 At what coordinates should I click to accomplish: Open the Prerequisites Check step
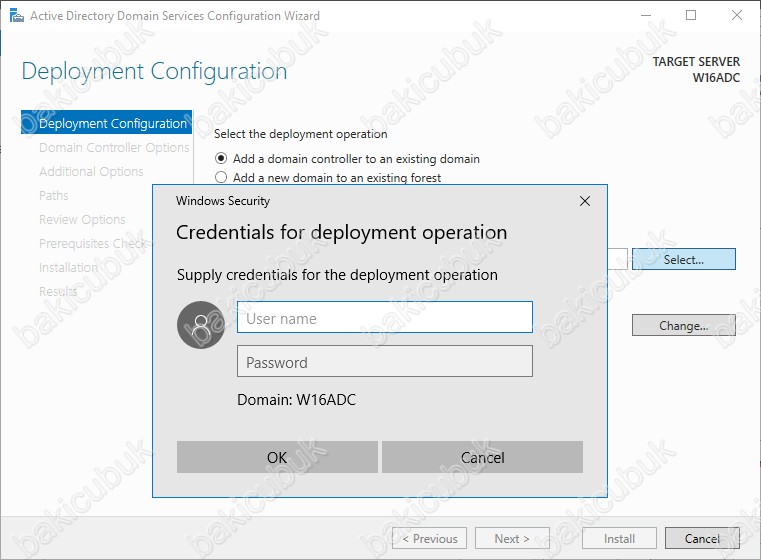point(92,243)
